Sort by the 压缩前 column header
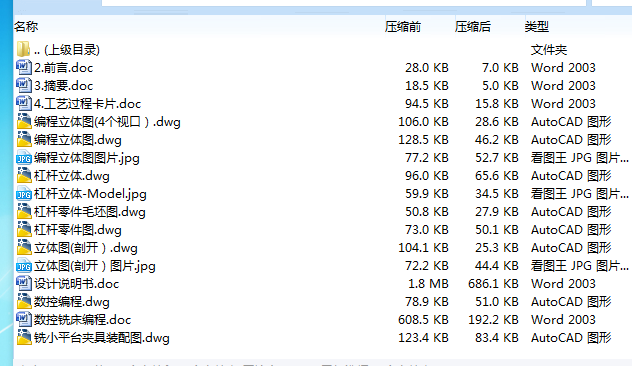Image resolution: width=632 pixels, height=366 pixels. (x=403, y=27)
